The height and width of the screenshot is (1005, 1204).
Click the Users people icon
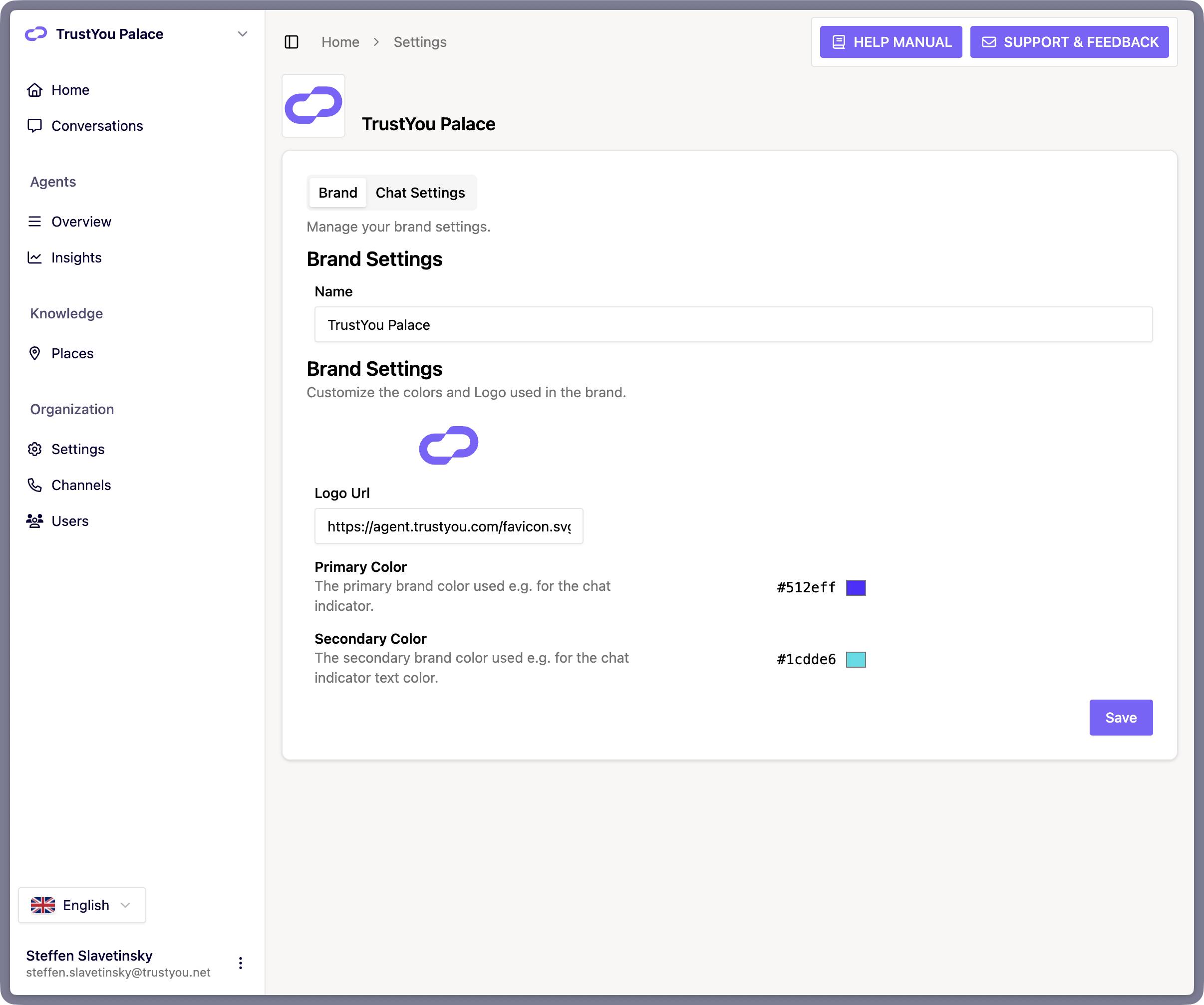coord(35,520)
